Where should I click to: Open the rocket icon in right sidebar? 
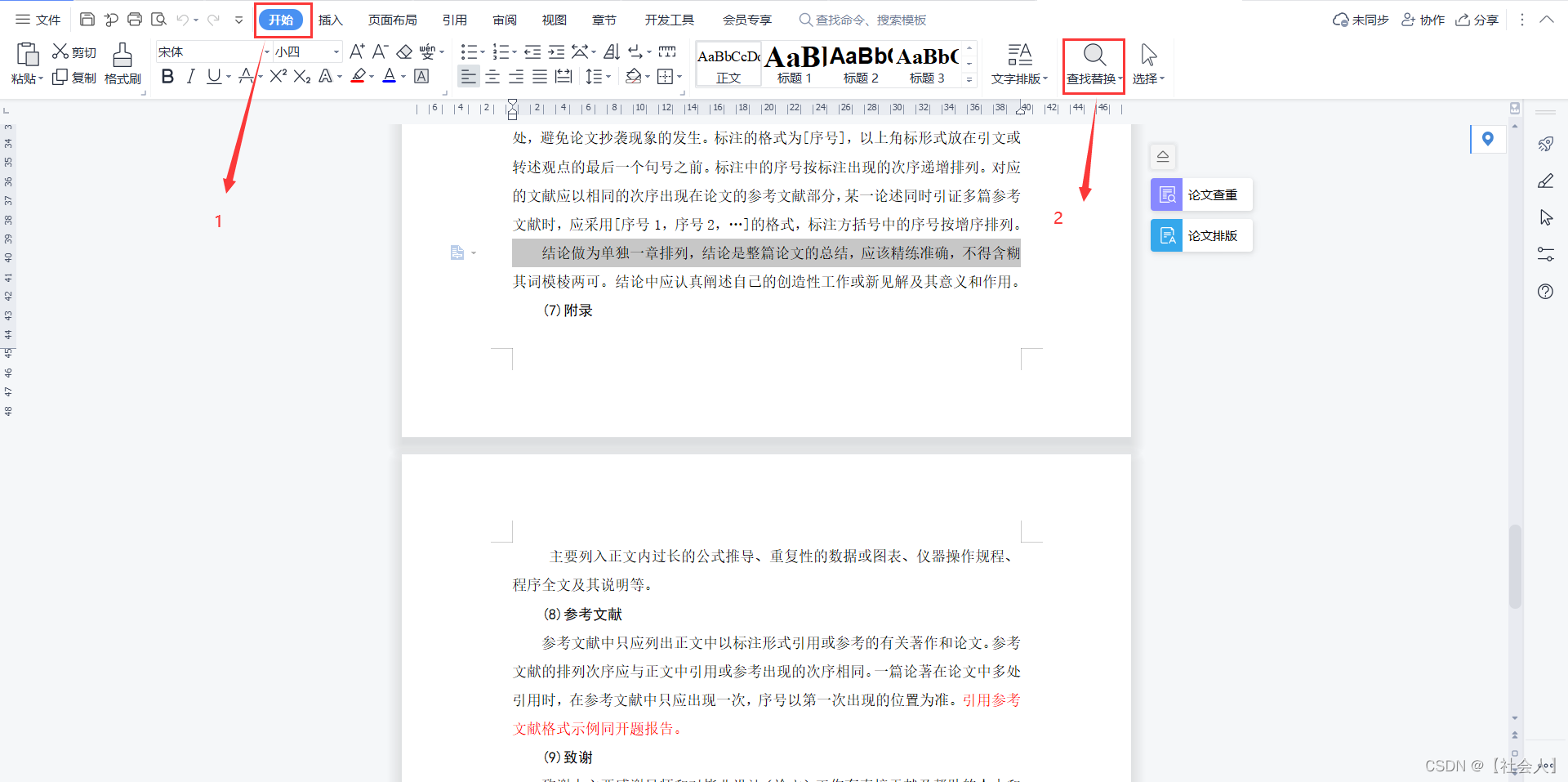[1545, 145]
